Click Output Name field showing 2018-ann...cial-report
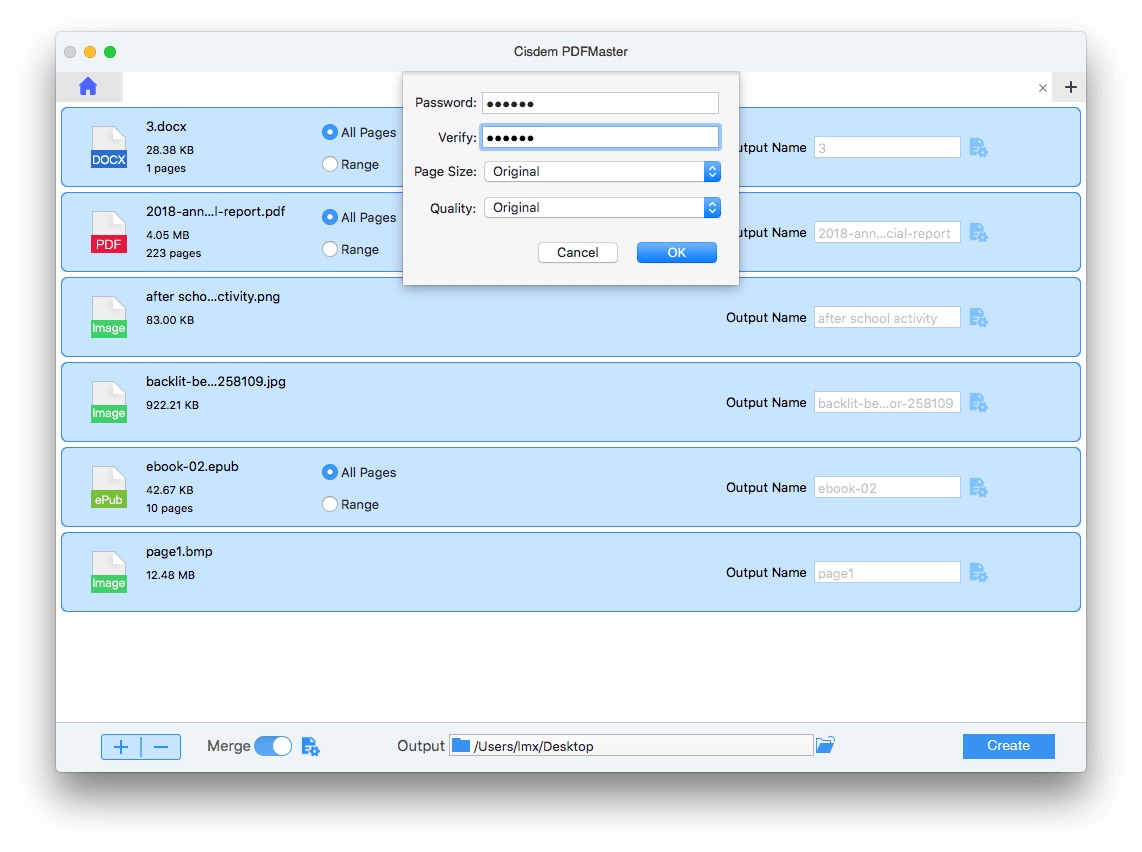The width and height of the screenshot is (1142, 852). pos(887,233)
